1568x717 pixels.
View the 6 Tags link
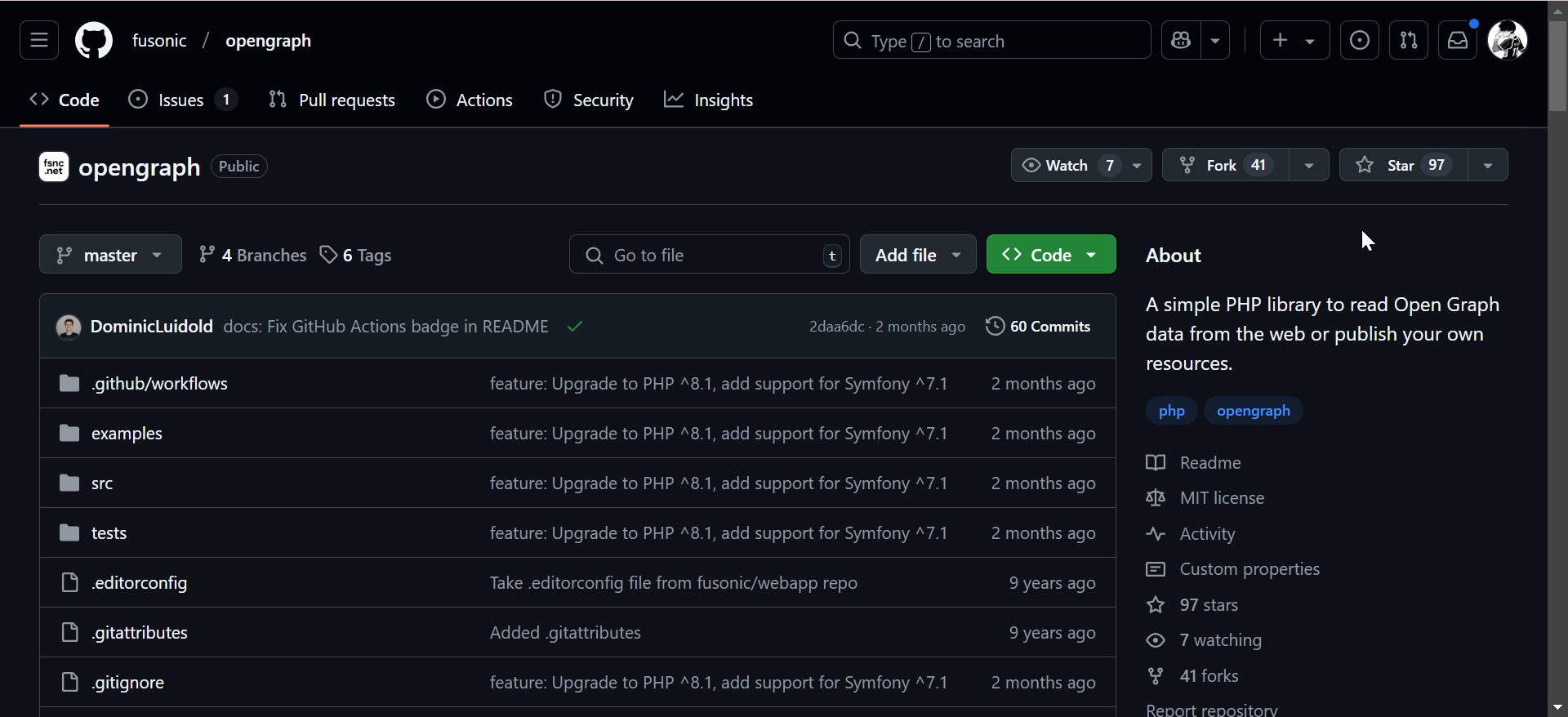(356, 255)
